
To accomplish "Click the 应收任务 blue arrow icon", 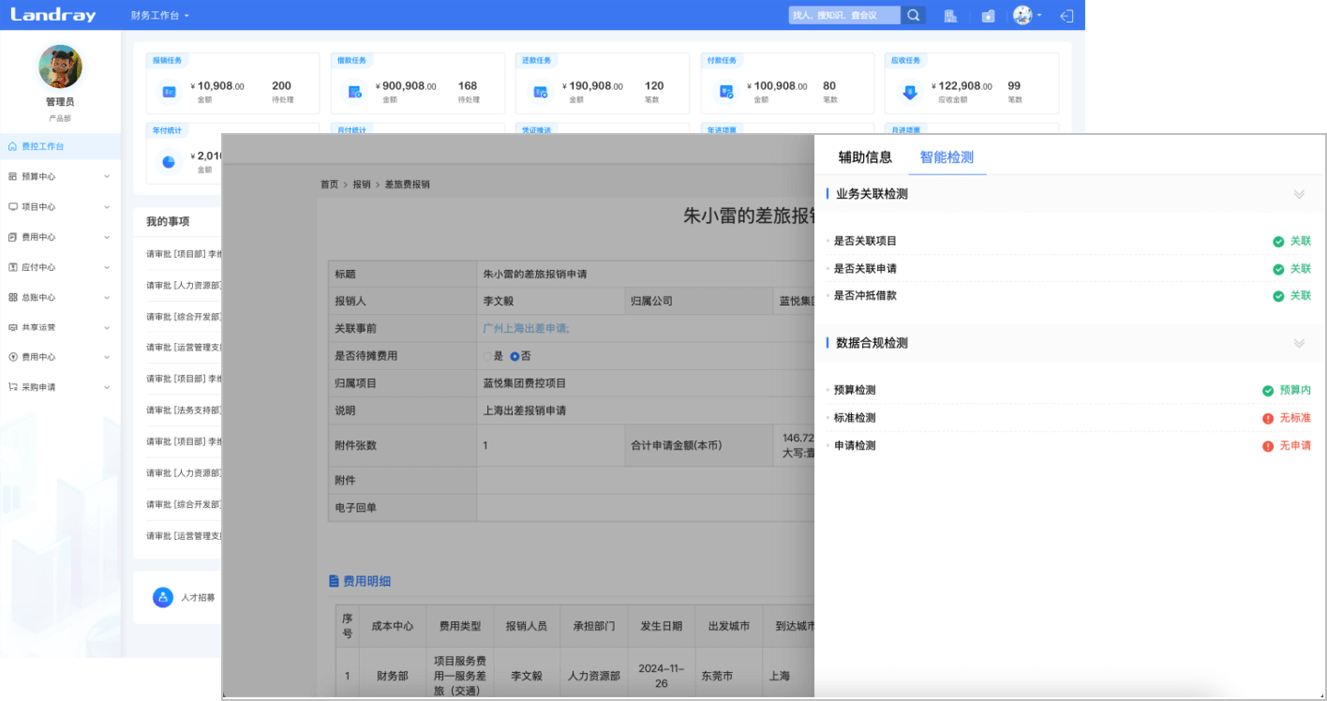I will point(910,92).
